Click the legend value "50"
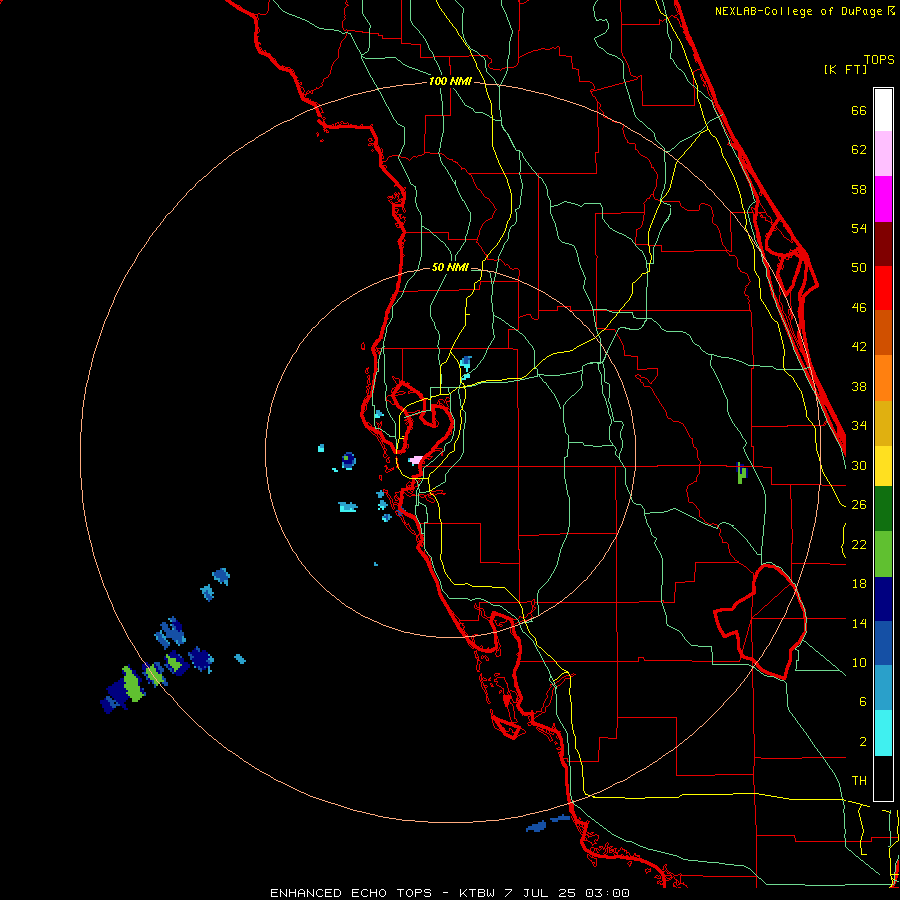This screenshot has height=900, width=900. click(x=859, y=268)
